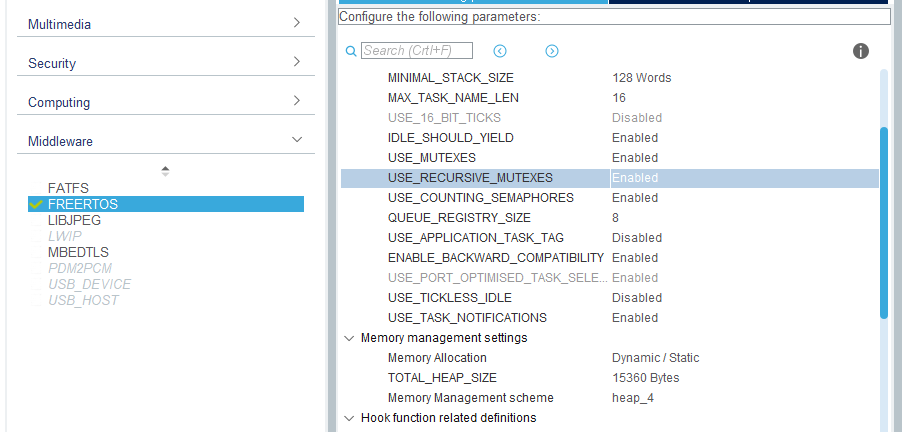
Task: Click the Middleware category label
Action: click(x=60, y=141)
